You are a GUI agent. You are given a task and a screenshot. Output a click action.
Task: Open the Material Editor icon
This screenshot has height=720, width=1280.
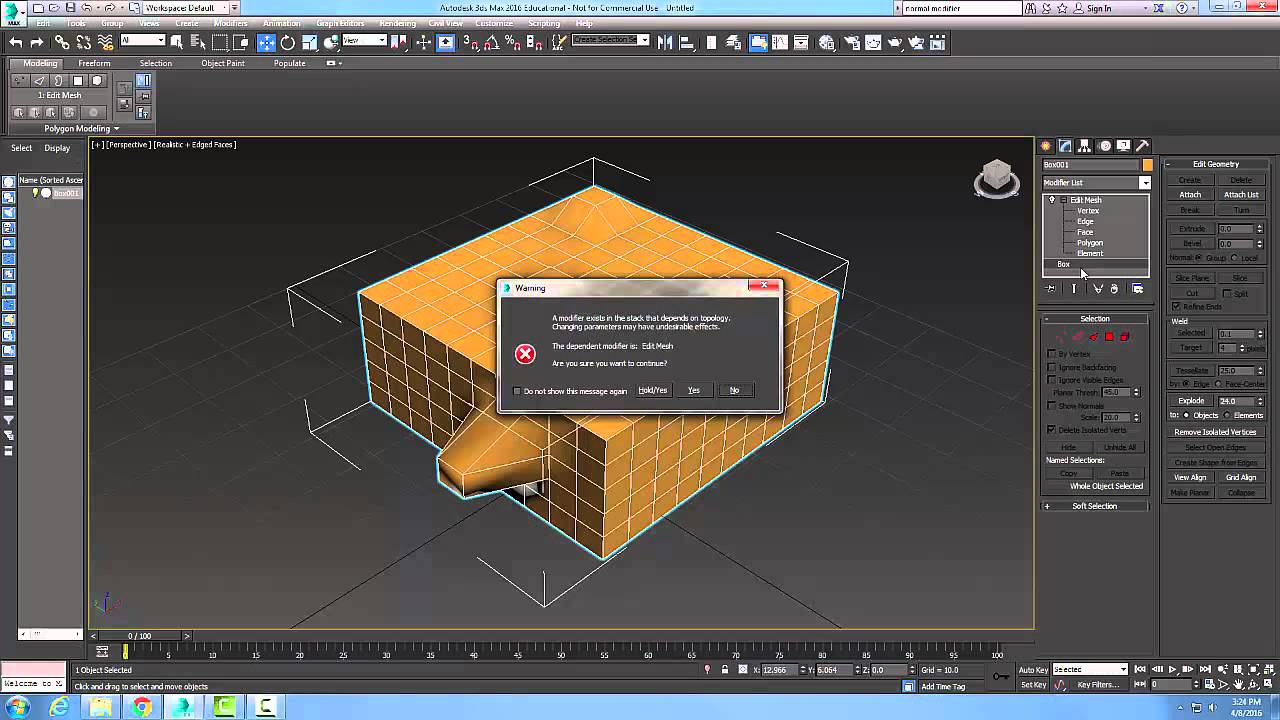coord(827,42)
